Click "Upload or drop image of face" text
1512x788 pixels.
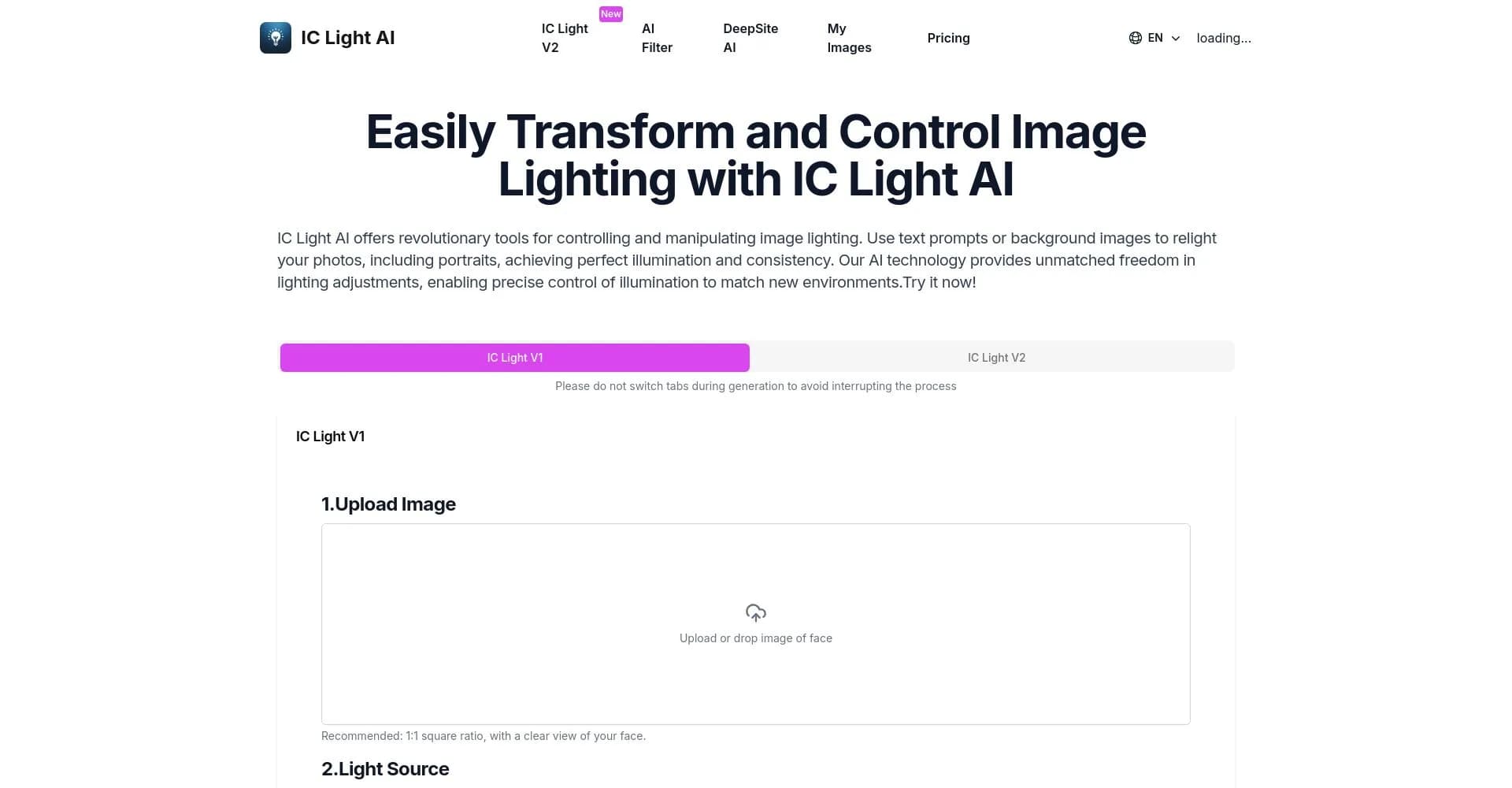[755, 638]
